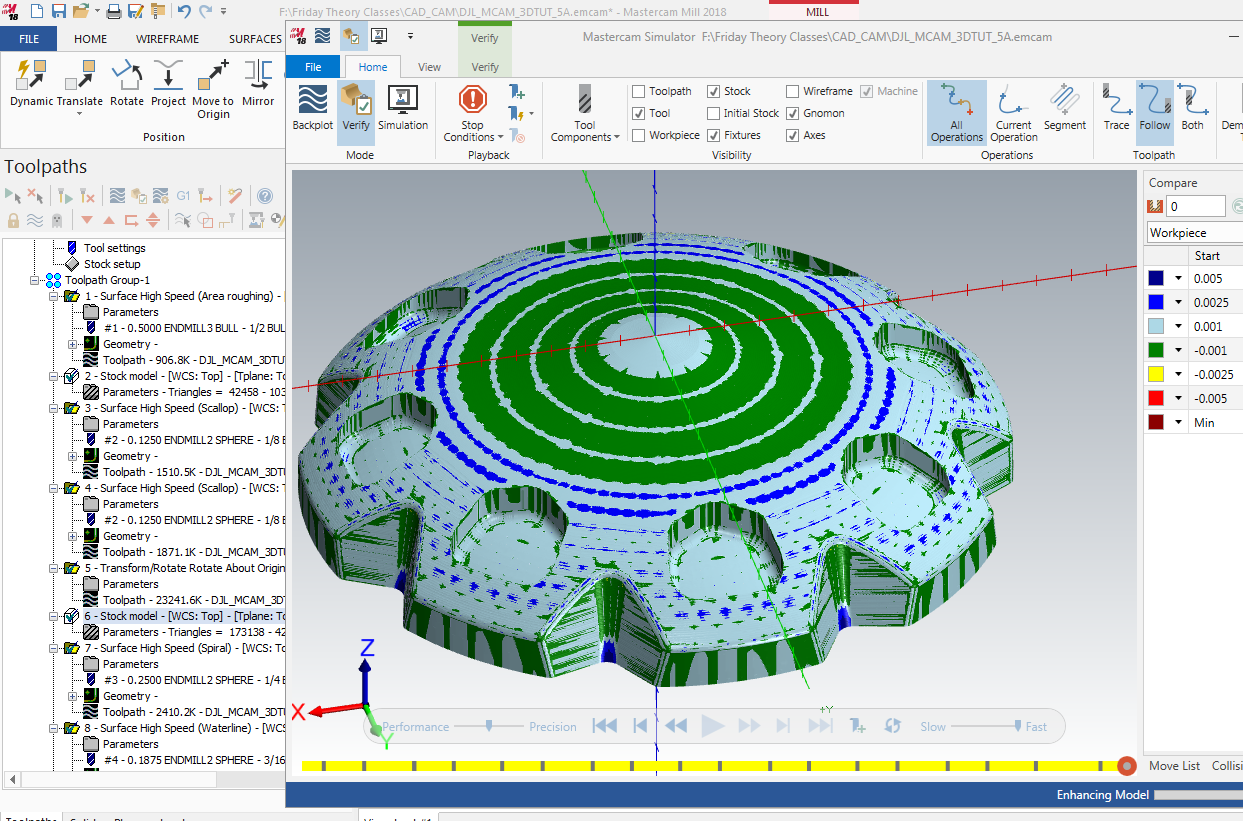Click the Slow-Fast speed slider handle
Viewport: 1243px width, 821px height.
(x=1018, y=725)
